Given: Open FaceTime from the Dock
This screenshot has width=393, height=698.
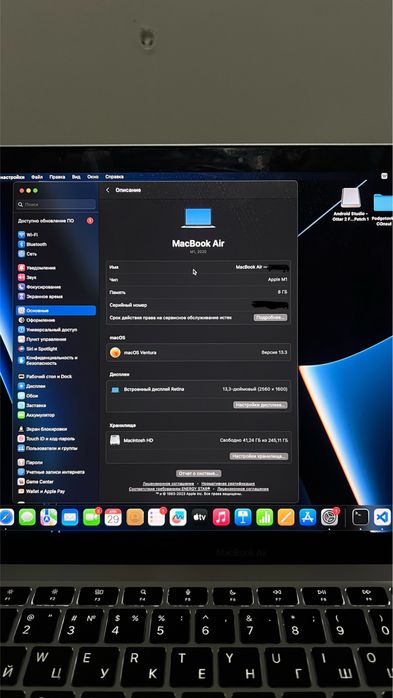Looking at the screenshot, I should point(91,517).
